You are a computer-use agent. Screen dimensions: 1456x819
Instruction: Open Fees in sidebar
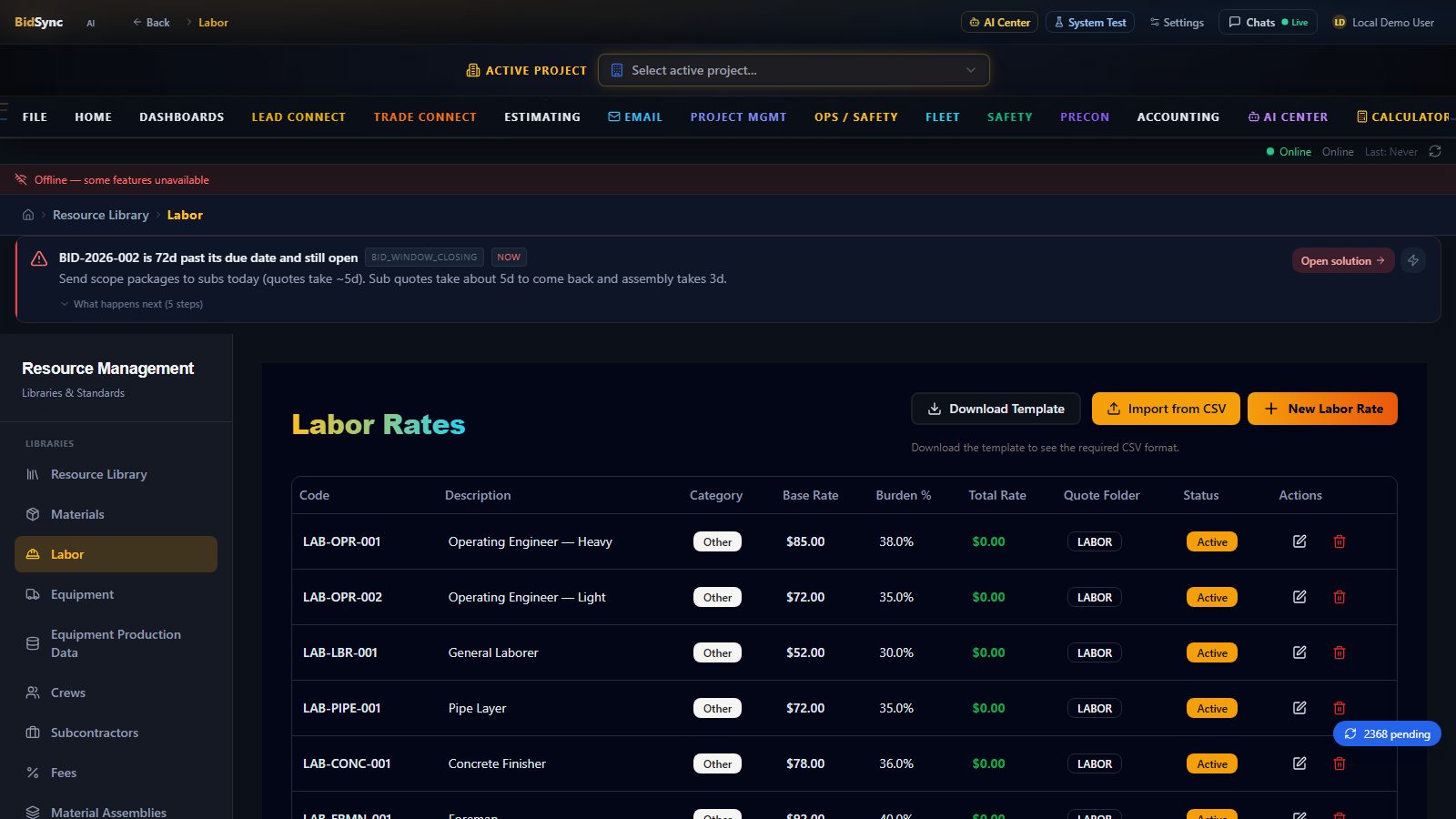pyautogui.click(x=116, y=773)
